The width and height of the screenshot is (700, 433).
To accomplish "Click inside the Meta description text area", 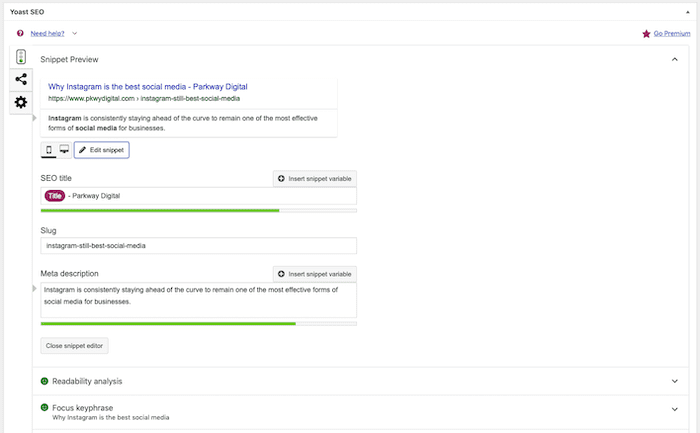I will (199, 300).
